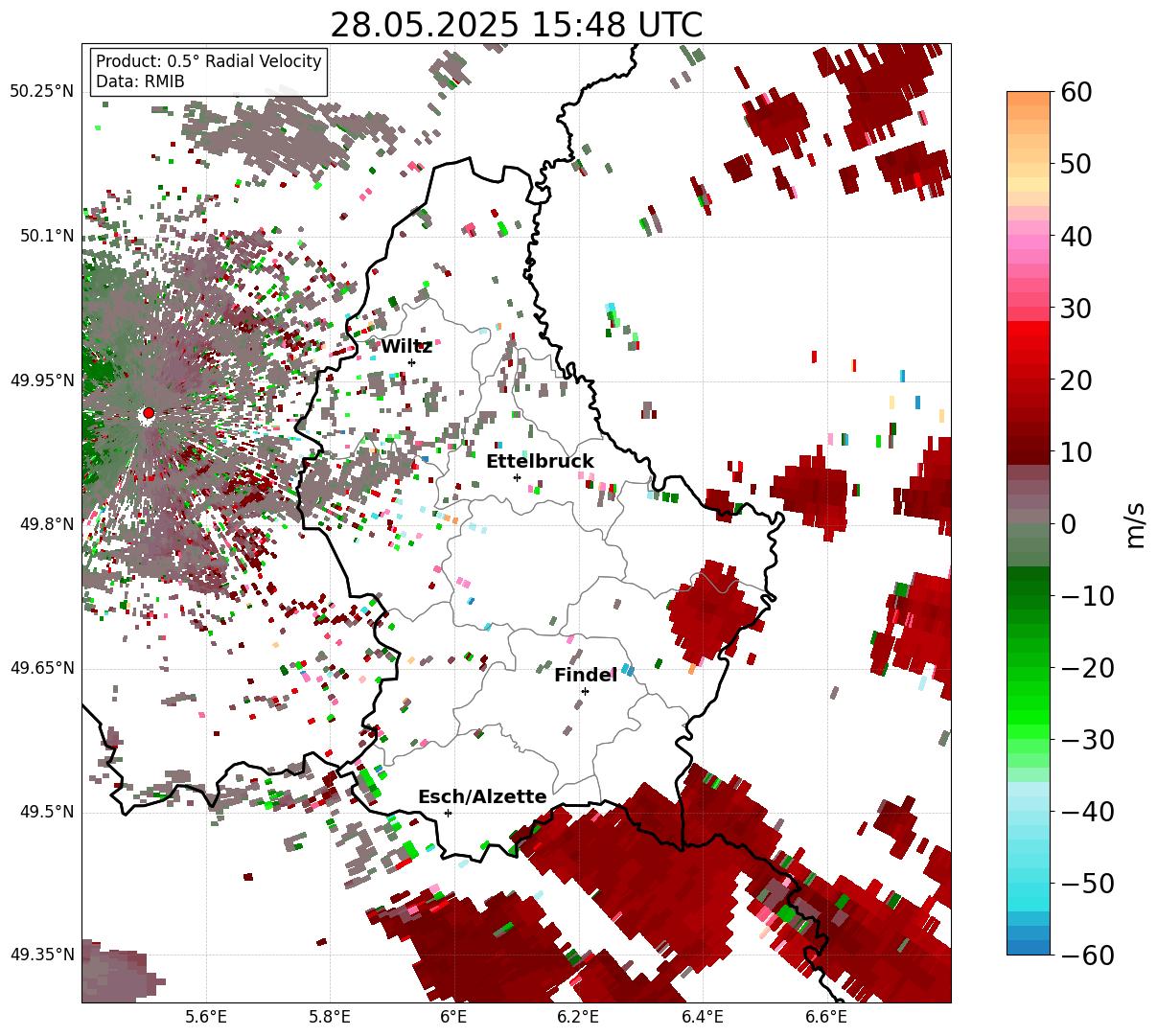The image size is (1157, 1036).
Task: Click the m/s colorbar unit label
Action: (x=1136, y=524)
